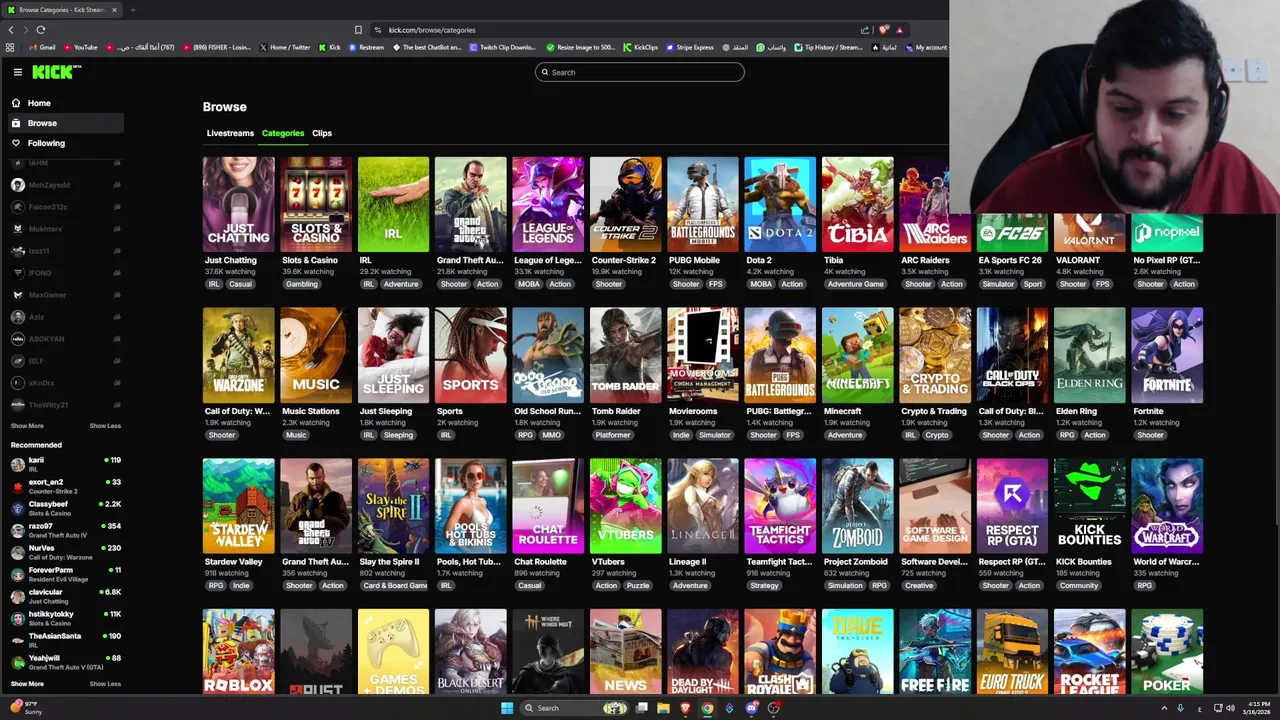Switch to the Clips tab
Viewport: 1280px width, 720px height.
322,133
